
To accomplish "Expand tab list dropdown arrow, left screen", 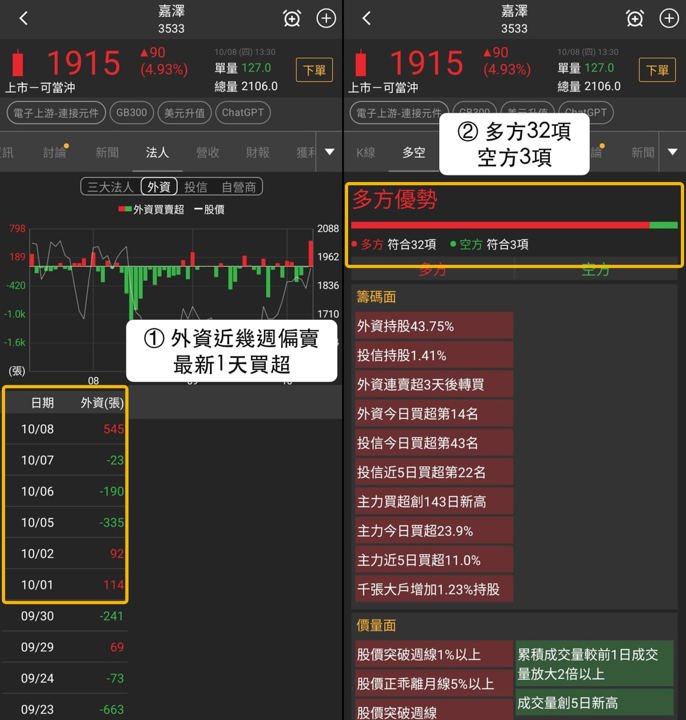I will click(330, 152).
